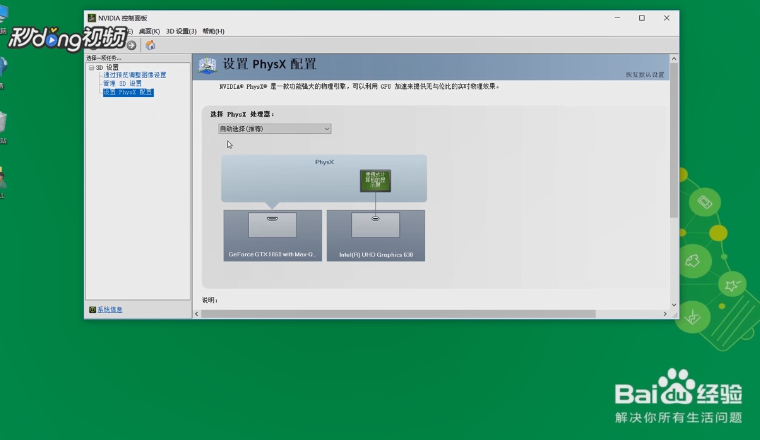
Task: Click the green PhysX chip icon
Action: click(376, 180)
